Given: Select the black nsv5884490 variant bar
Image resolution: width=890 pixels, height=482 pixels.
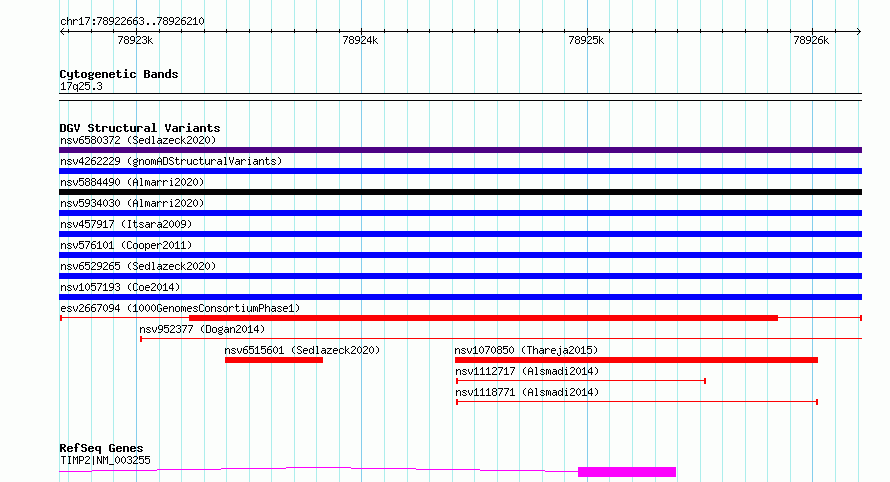Looking at the screenshot, I should (x=460, y=192).
